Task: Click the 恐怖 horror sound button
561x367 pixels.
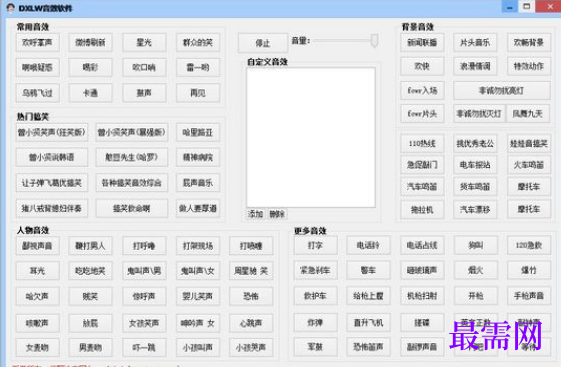Action: (x=251, y=296)
